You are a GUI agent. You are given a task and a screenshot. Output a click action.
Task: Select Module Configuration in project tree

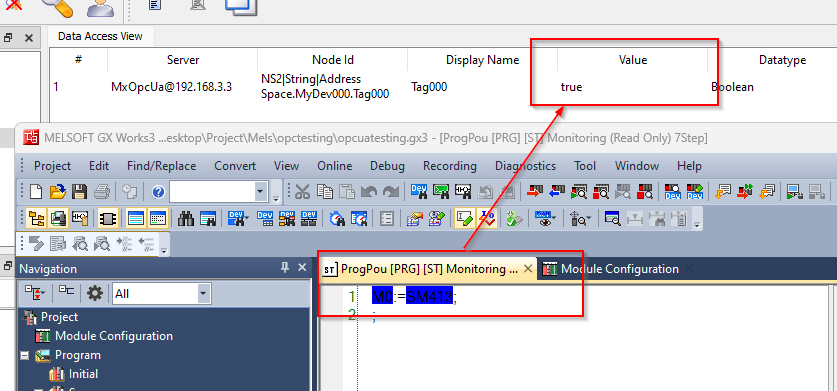114,336
